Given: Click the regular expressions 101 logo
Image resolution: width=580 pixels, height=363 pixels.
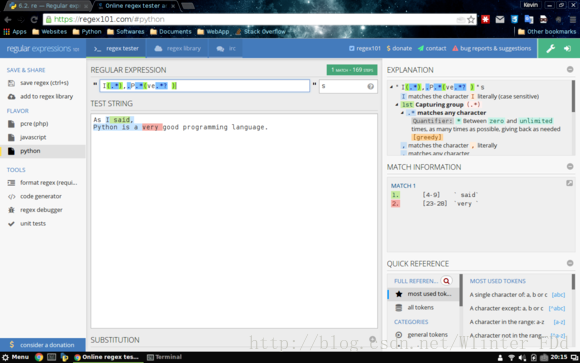Looking at the screenshot, I should point(43,48).
